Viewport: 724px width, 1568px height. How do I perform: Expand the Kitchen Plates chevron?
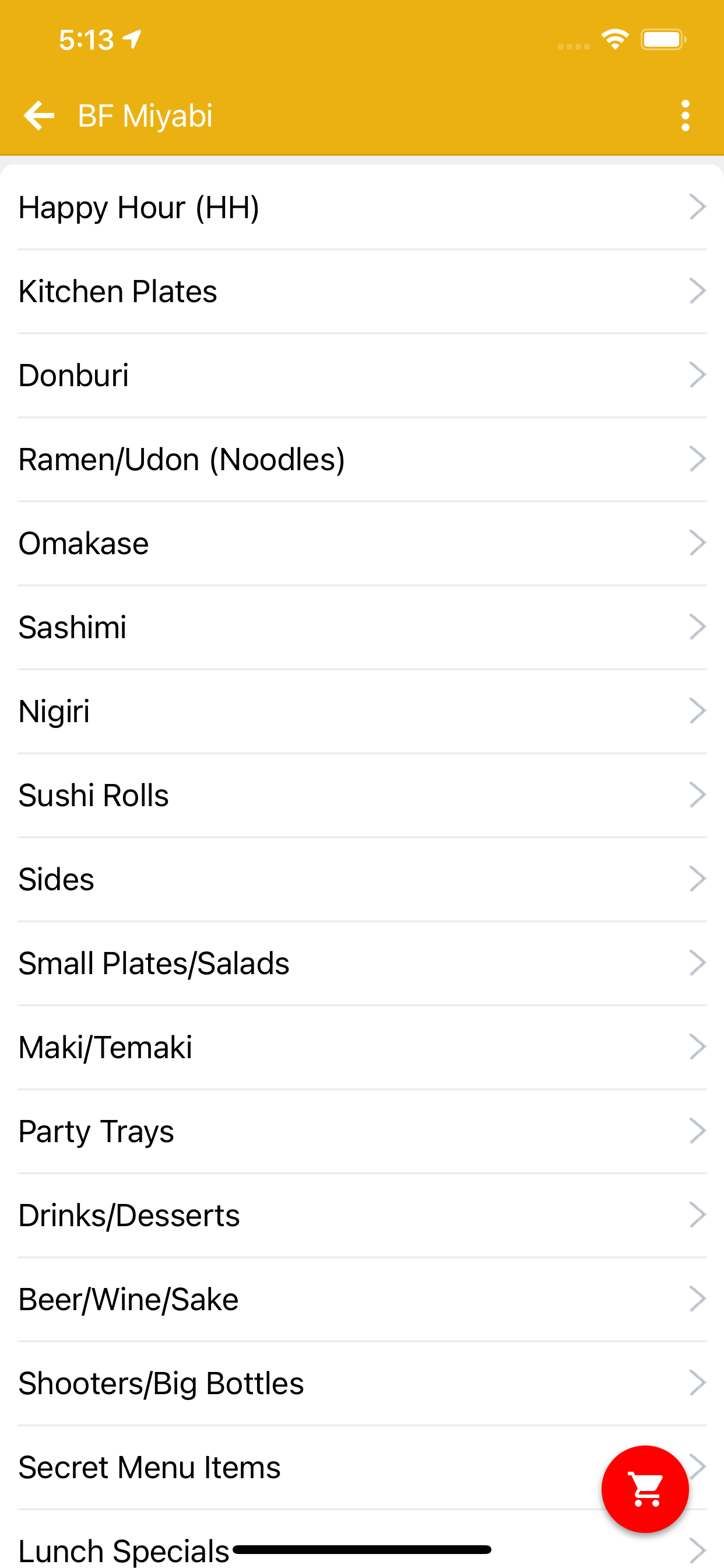[697, 291]
